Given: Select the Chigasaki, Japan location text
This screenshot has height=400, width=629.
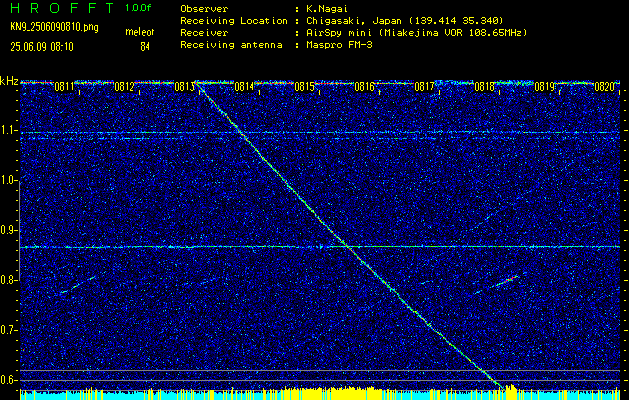Looking at the screenshot, I should click(405, 21).
